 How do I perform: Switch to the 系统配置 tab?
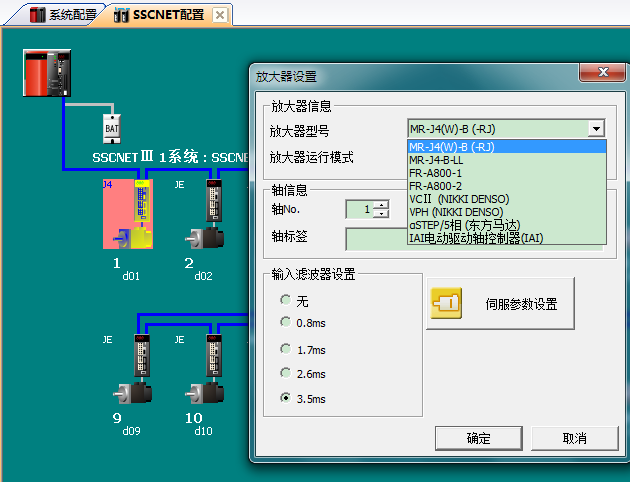[x=66, y=15]
